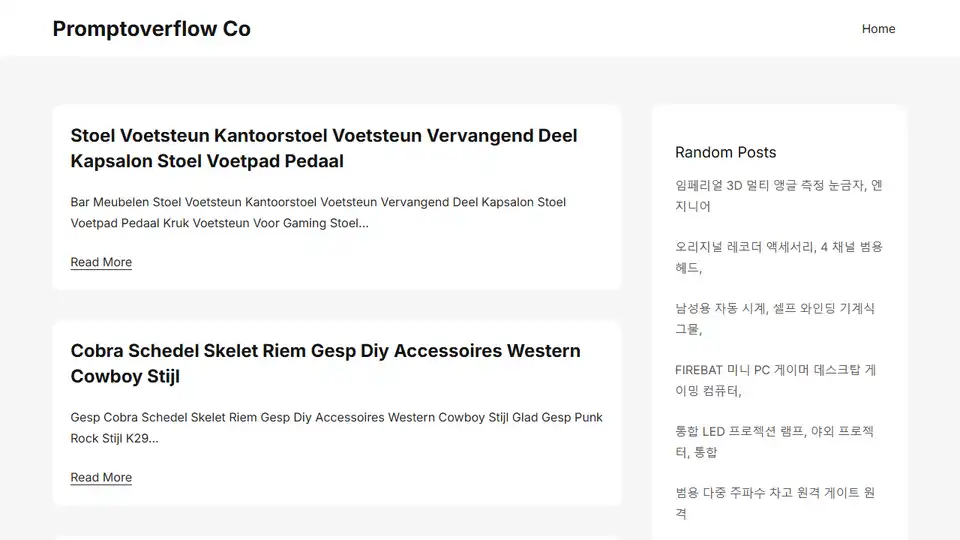Click the Promptoverflow Co site title
Screen dimensions: 960x540
point(151,29)
